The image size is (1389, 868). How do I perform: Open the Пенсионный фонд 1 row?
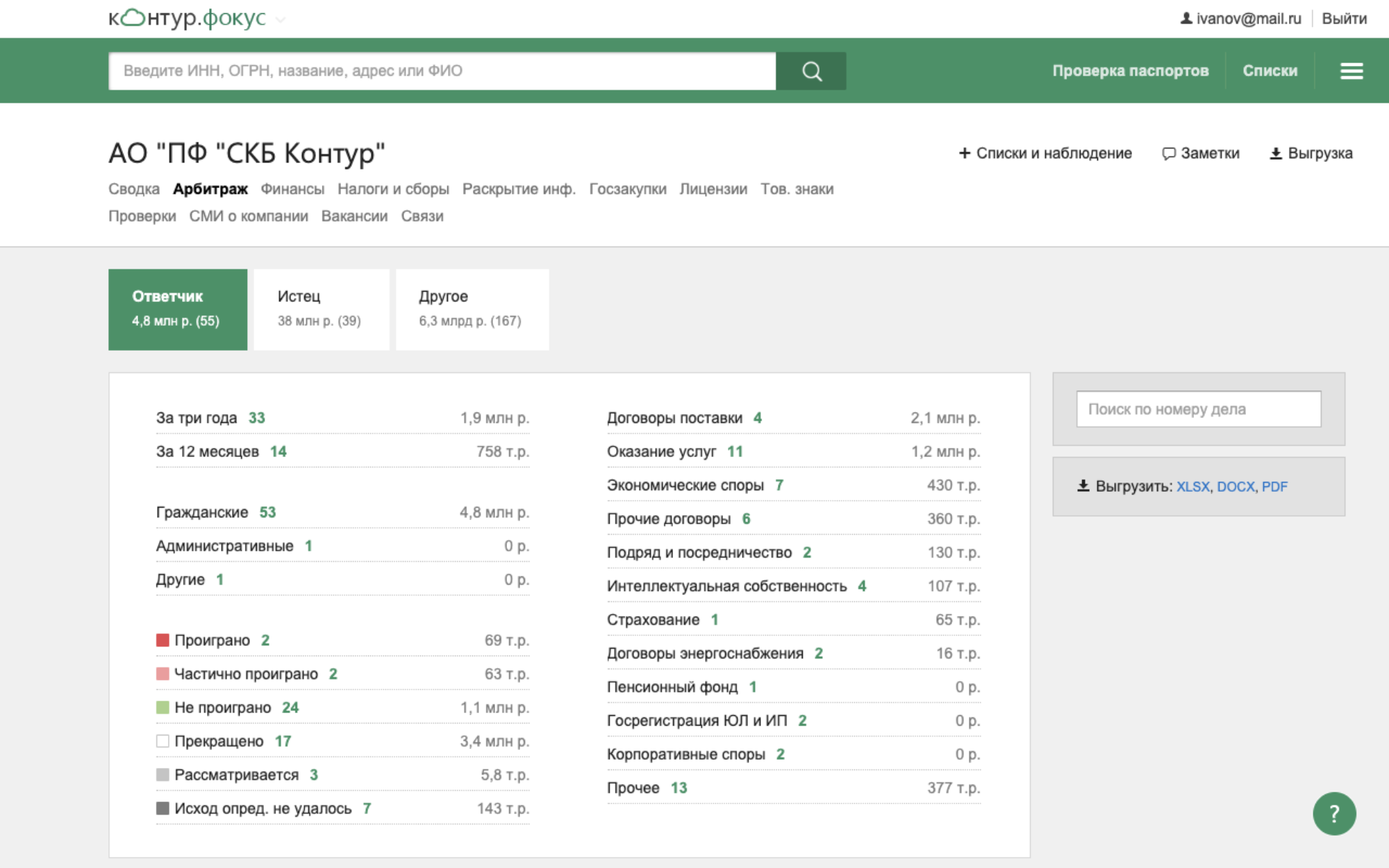794,687
